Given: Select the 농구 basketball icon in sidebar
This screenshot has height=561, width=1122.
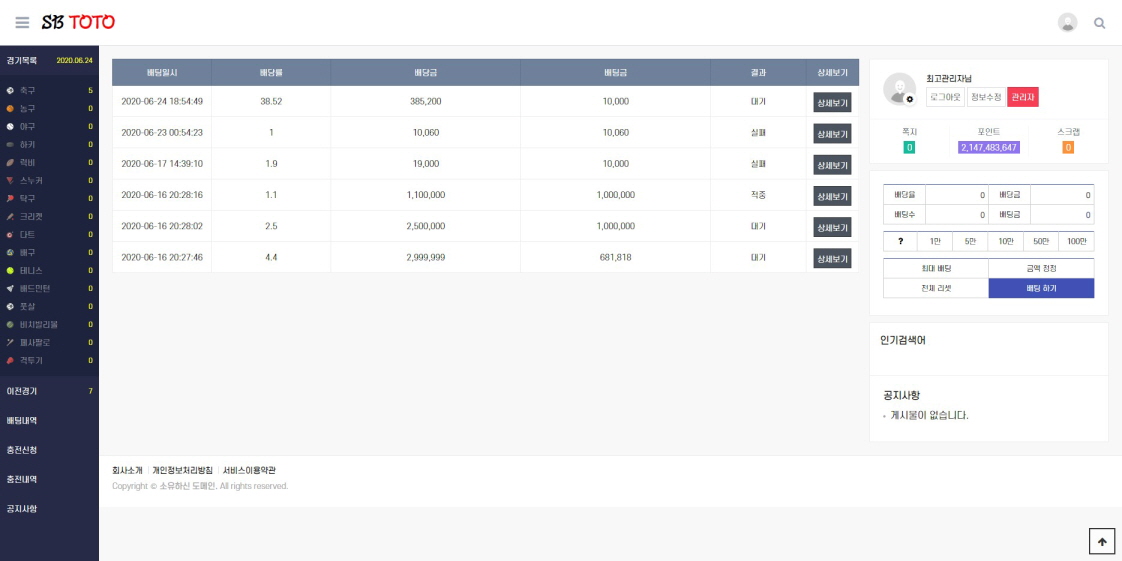Looking at the screenshot, I should (x=10, y=109).
